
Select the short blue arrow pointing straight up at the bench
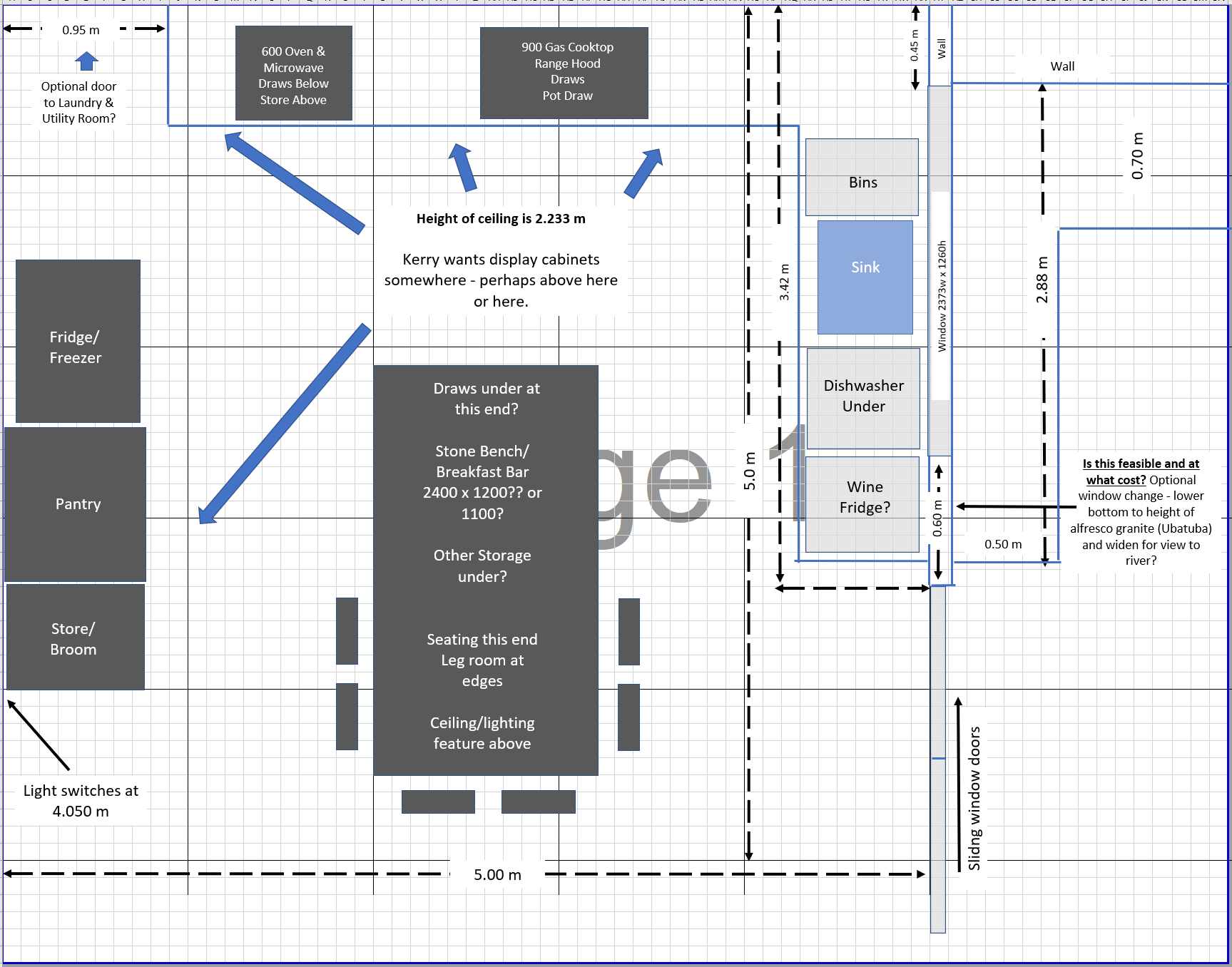462,168
